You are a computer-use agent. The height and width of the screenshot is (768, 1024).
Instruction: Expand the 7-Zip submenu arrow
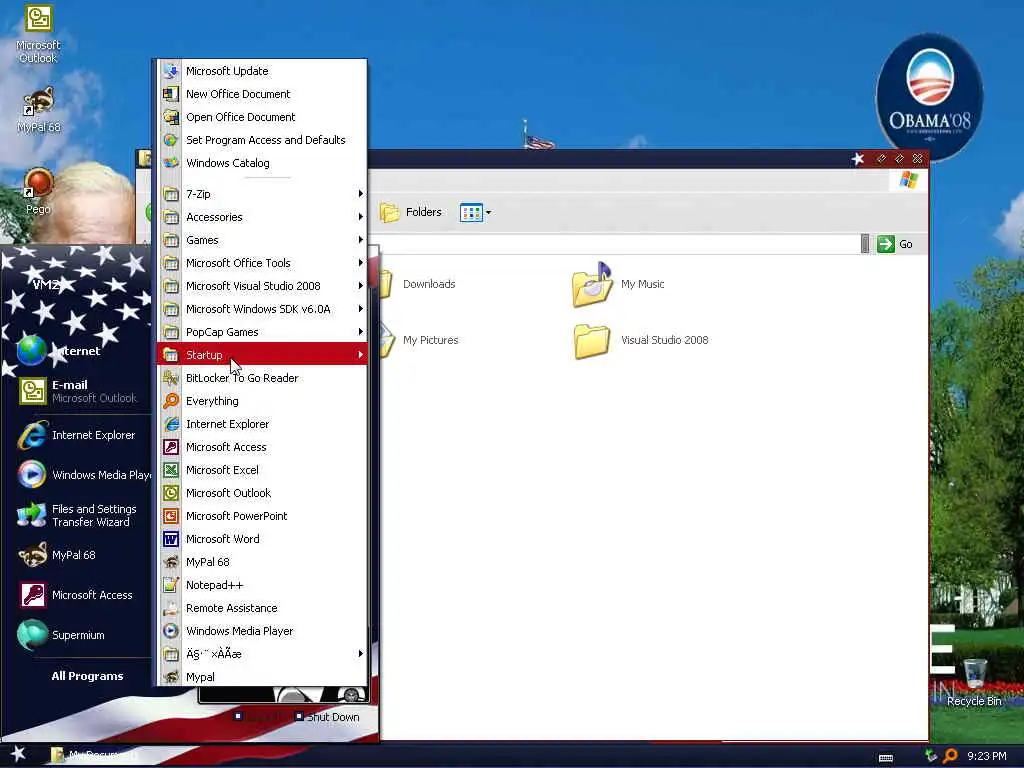point(360,194)
